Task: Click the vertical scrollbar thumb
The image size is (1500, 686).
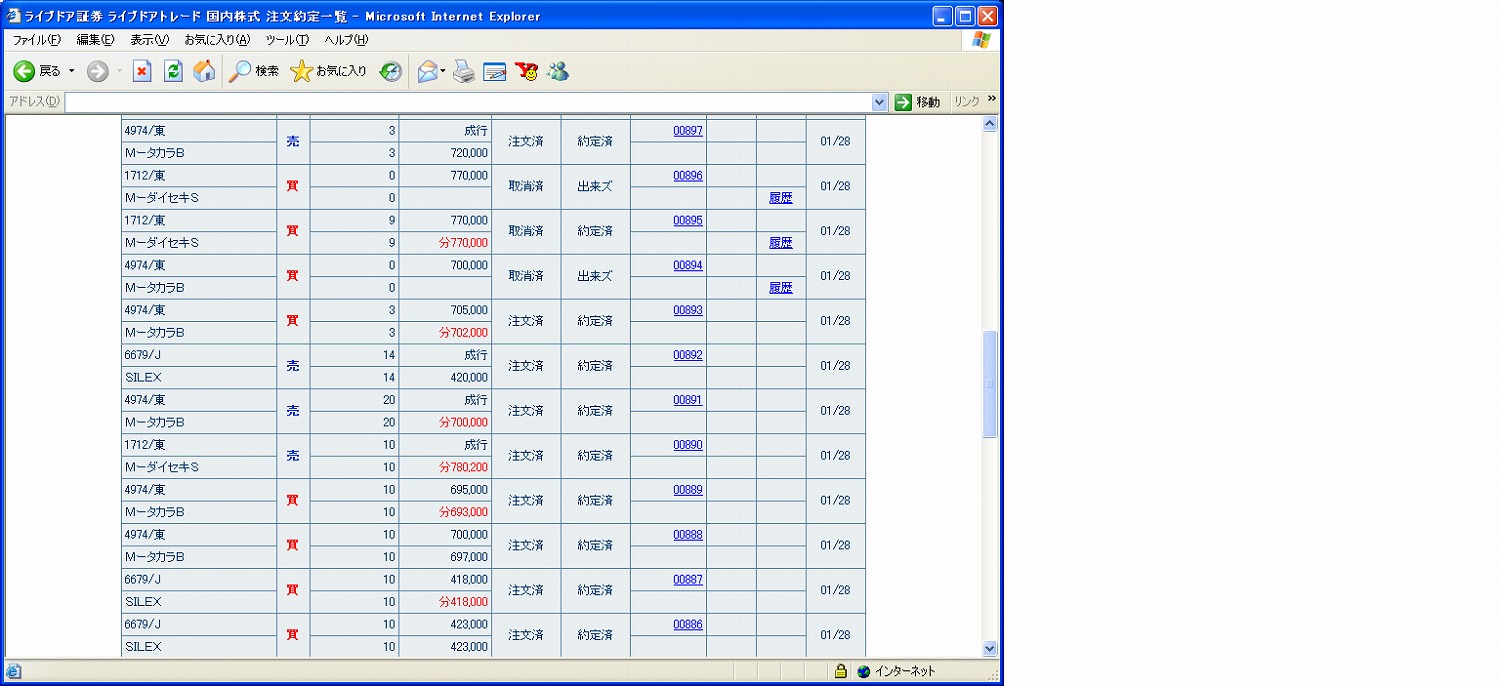Action: tap(990, 384)
